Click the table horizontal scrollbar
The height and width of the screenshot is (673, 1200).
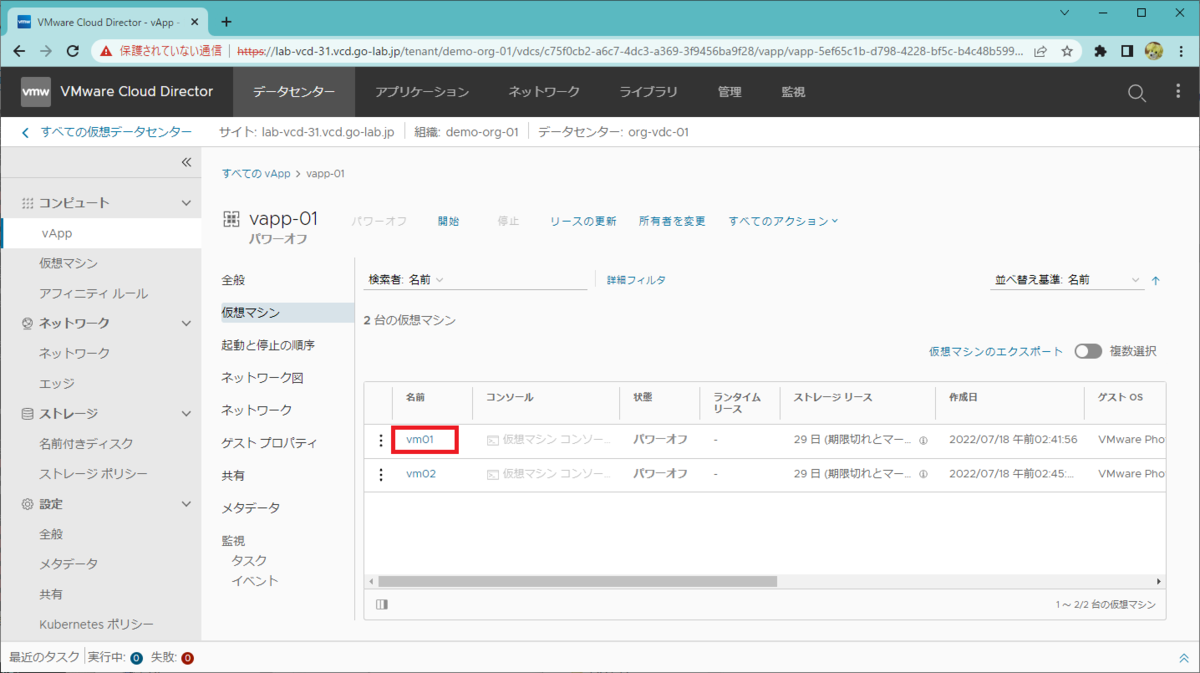[577, 581]
